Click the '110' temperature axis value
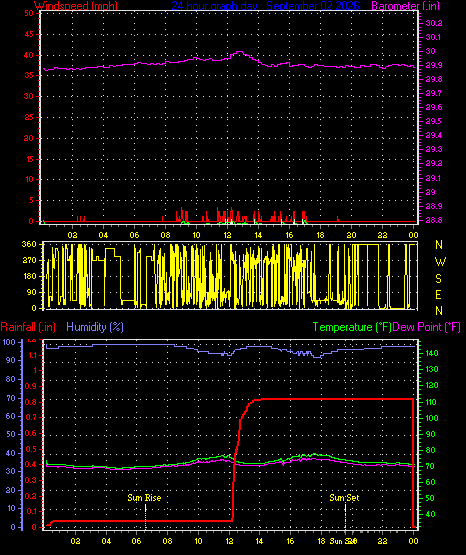This screenshot has width=466, height=555. click(x=431, y=402)
